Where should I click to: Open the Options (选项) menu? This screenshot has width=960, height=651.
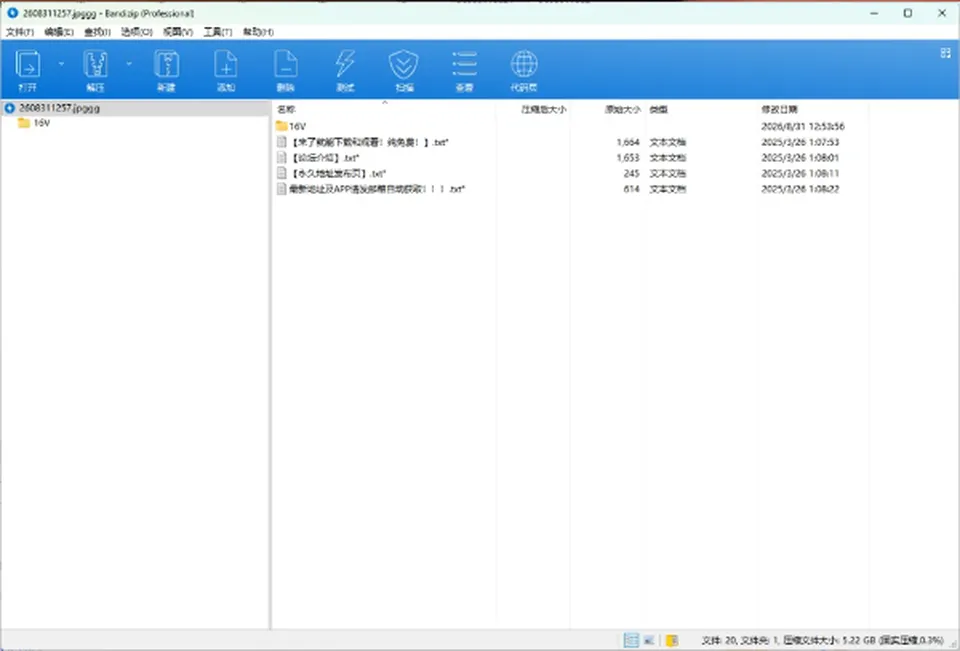click(137, 32)
